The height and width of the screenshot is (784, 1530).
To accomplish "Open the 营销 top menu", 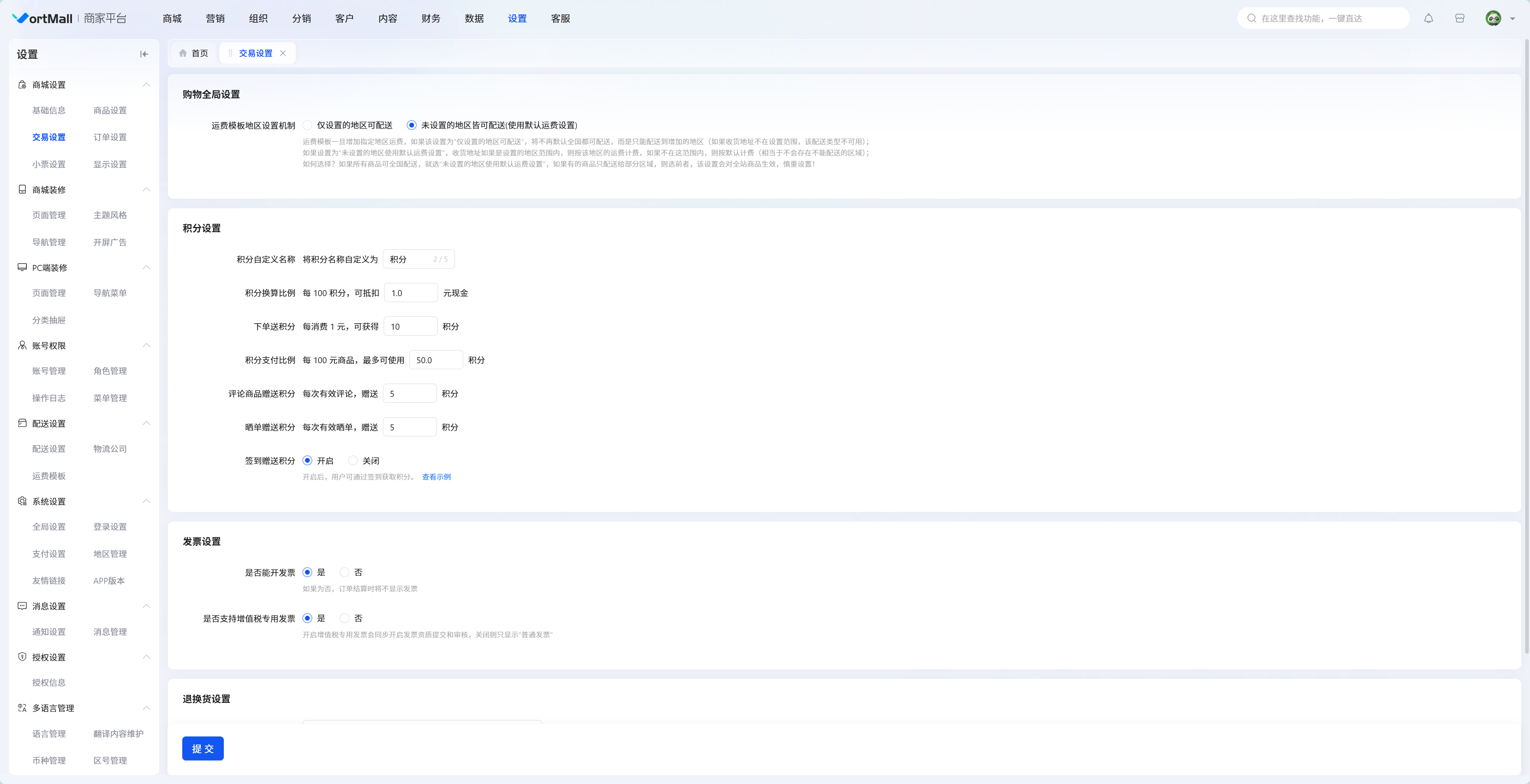I will tap(215, 18).
